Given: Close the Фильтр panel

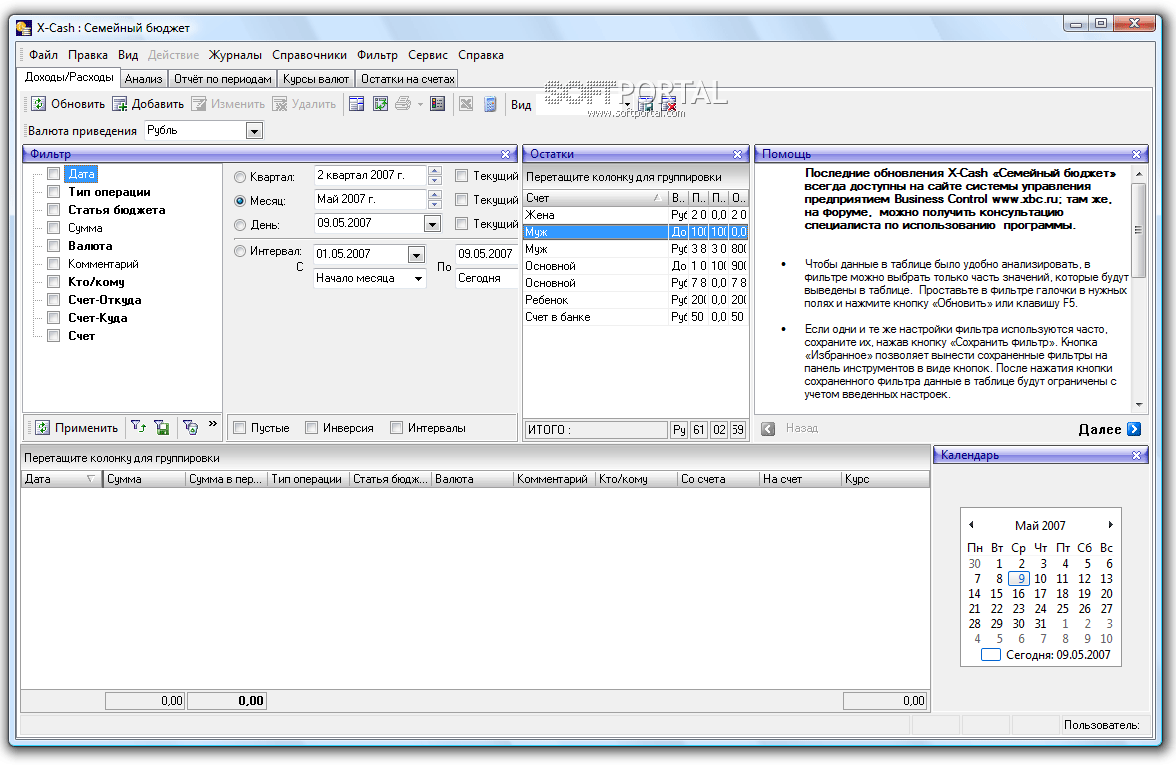Looking at the screenshot, I should coord(506,154).
